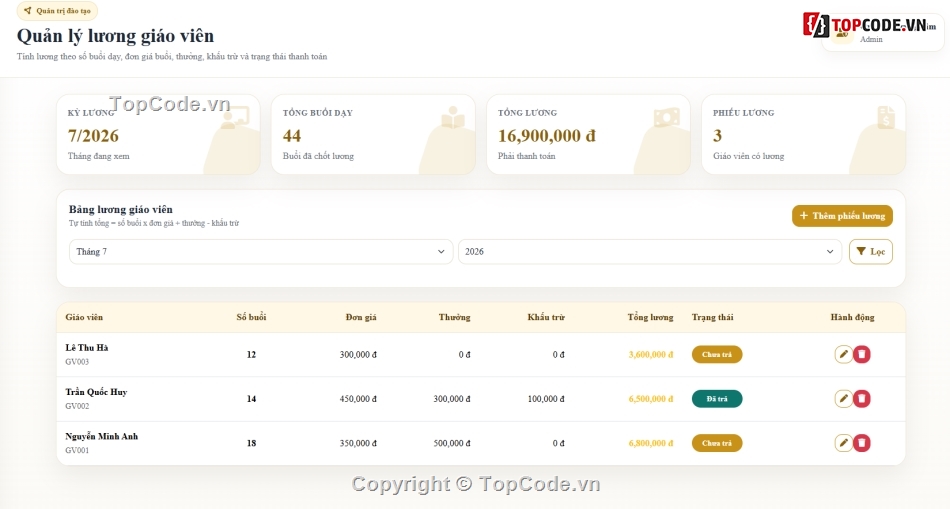The height and width of the screenshot is (509, 950).
Task: Click the Thưởng column header
Action: [x=454, y=317]
